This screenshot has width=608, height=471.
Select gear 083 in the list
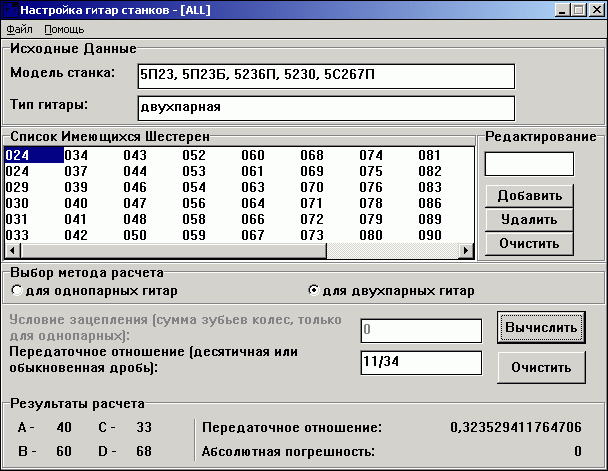coord(430,187)
